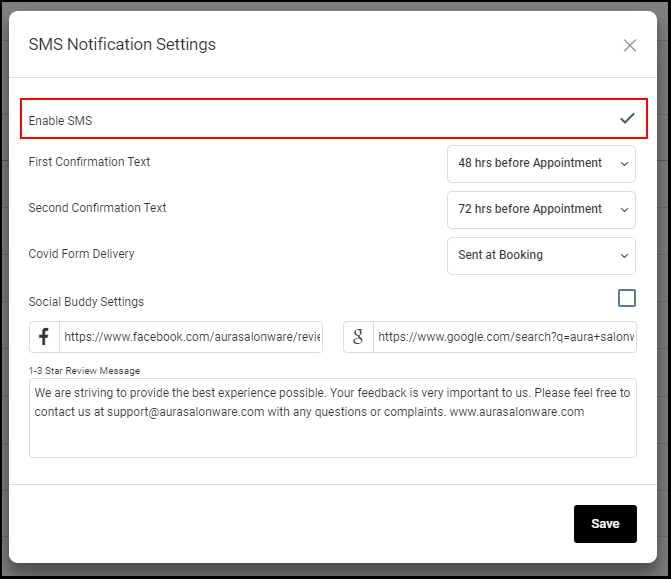Image resolution: width=671 pixels, height=579 pixels.
Task: Open the 72 hrs before Appointment dropdown
Action: (541, 210)
